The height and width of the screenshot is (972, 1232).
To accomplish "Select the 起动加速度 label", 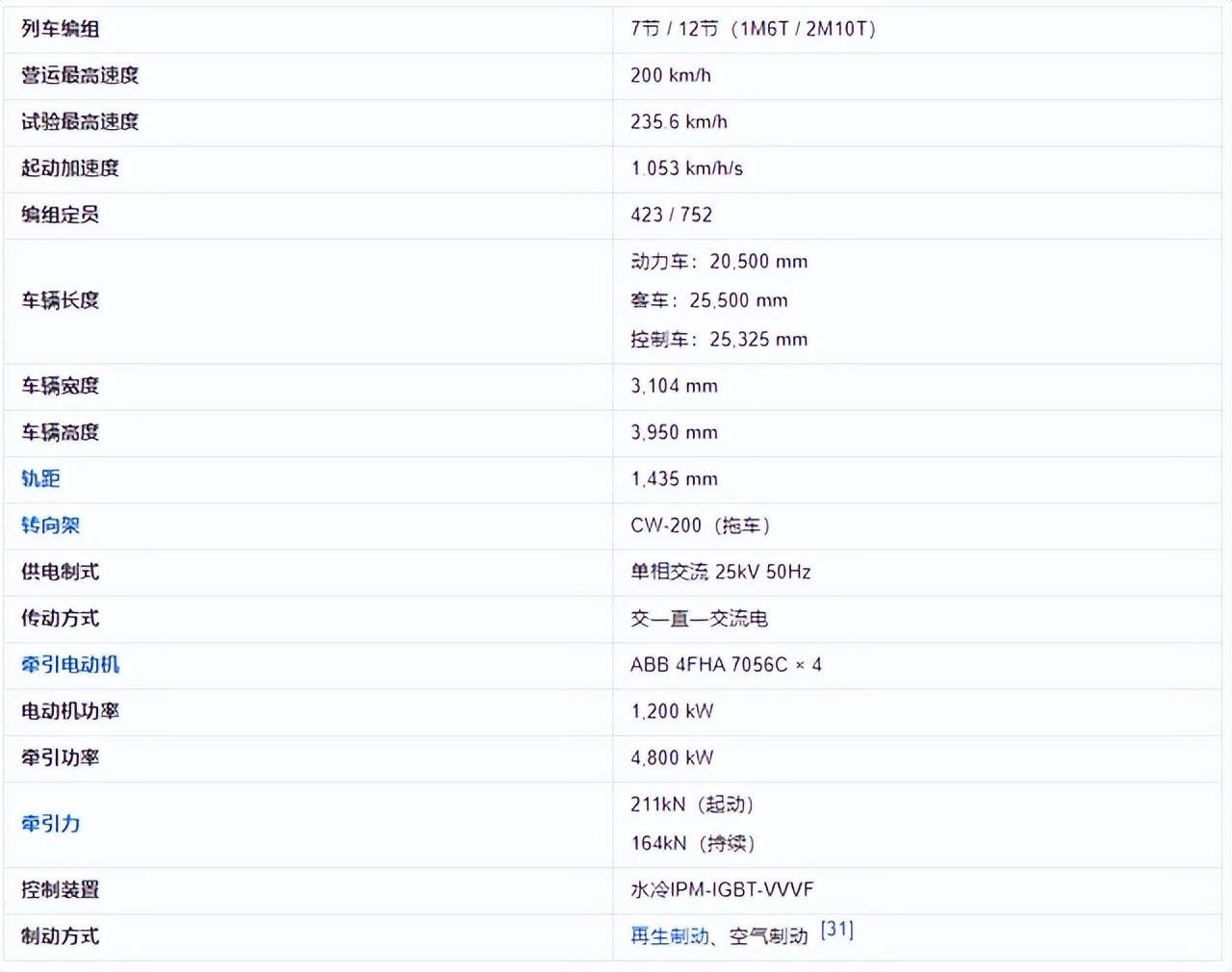I will [70, 168].
